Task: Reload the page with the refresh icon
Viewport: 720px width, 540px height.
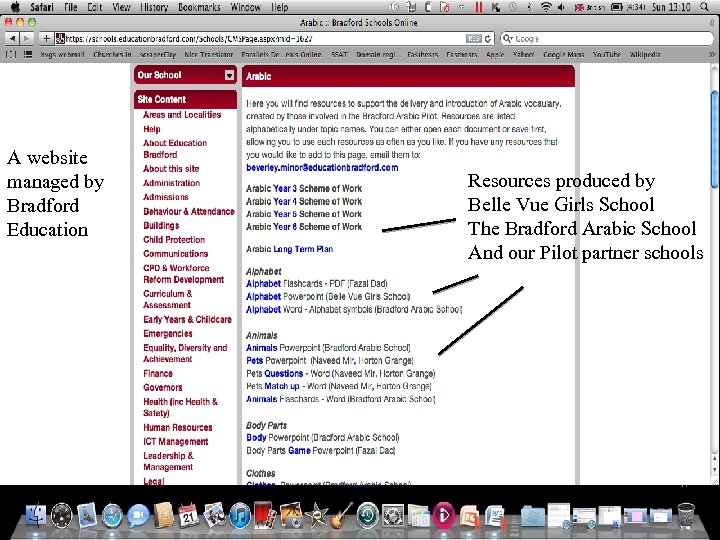Action: tap(488, 39)
